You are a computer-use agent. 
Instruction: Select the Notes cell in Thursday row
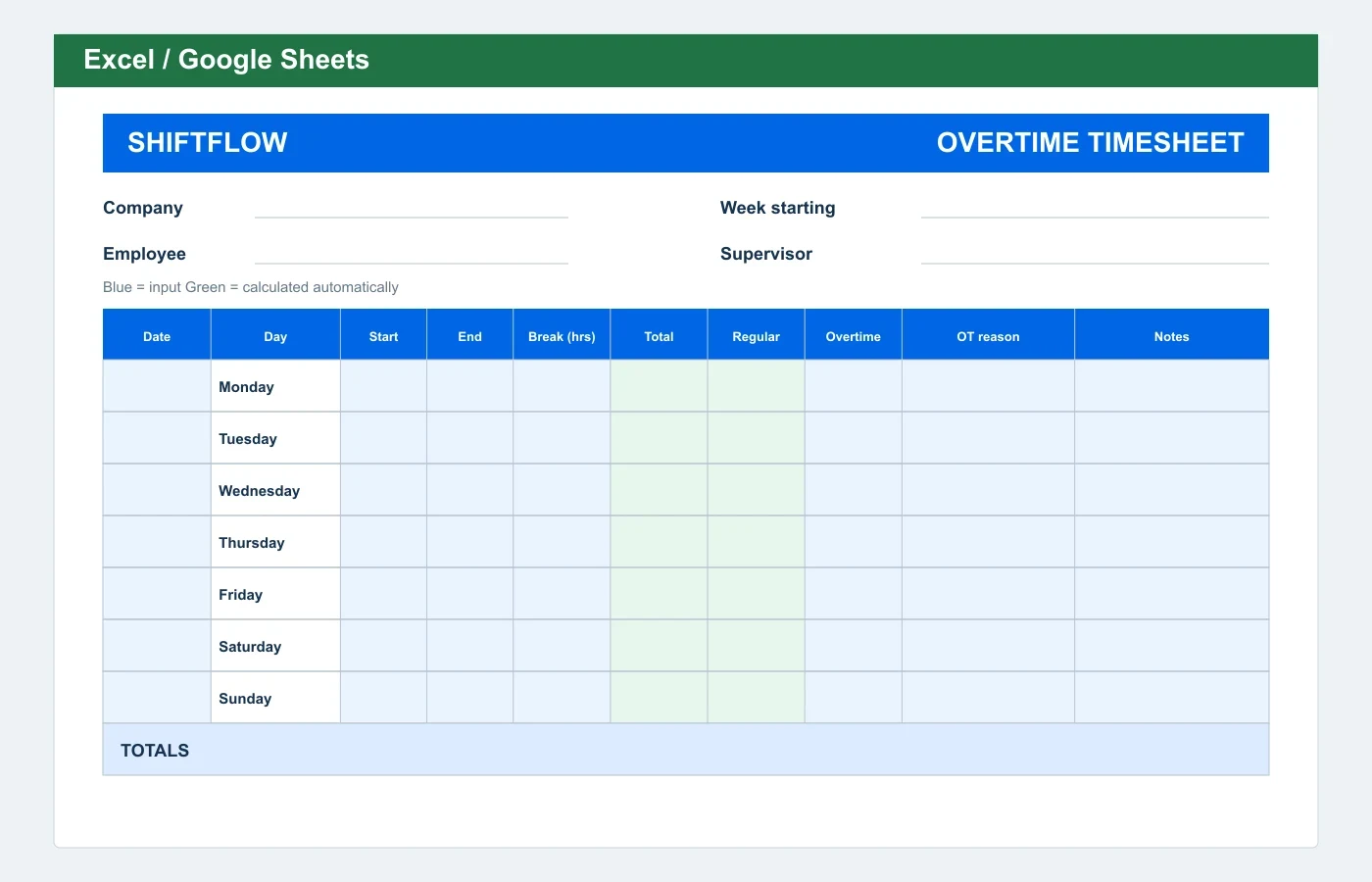point(1171,542)
